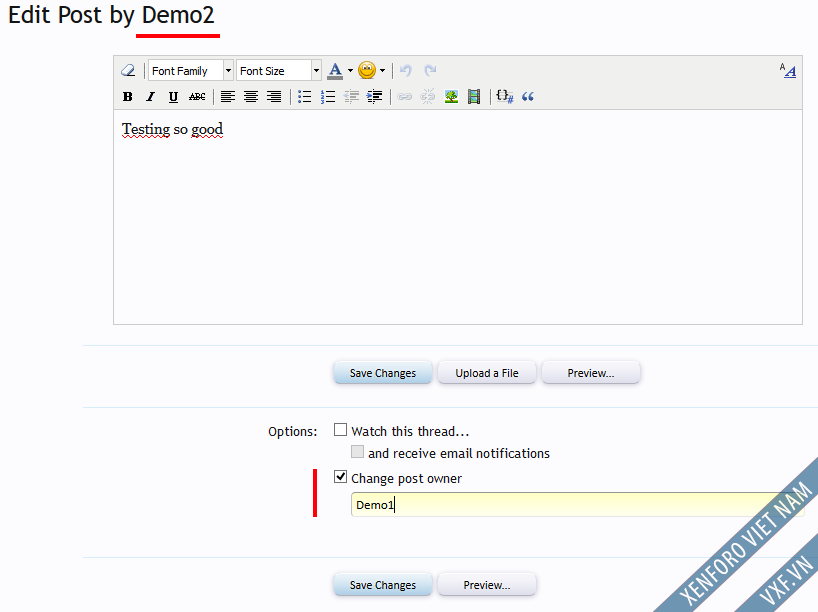Click the smiley face icon

click(367, 70)
